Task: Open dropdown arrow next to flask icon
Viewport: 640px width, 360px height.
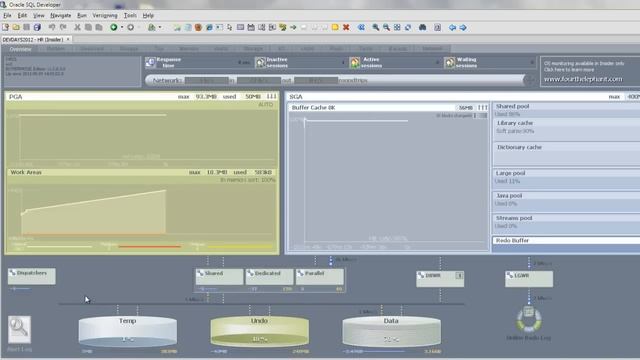Action: click(x=160, y=27)
